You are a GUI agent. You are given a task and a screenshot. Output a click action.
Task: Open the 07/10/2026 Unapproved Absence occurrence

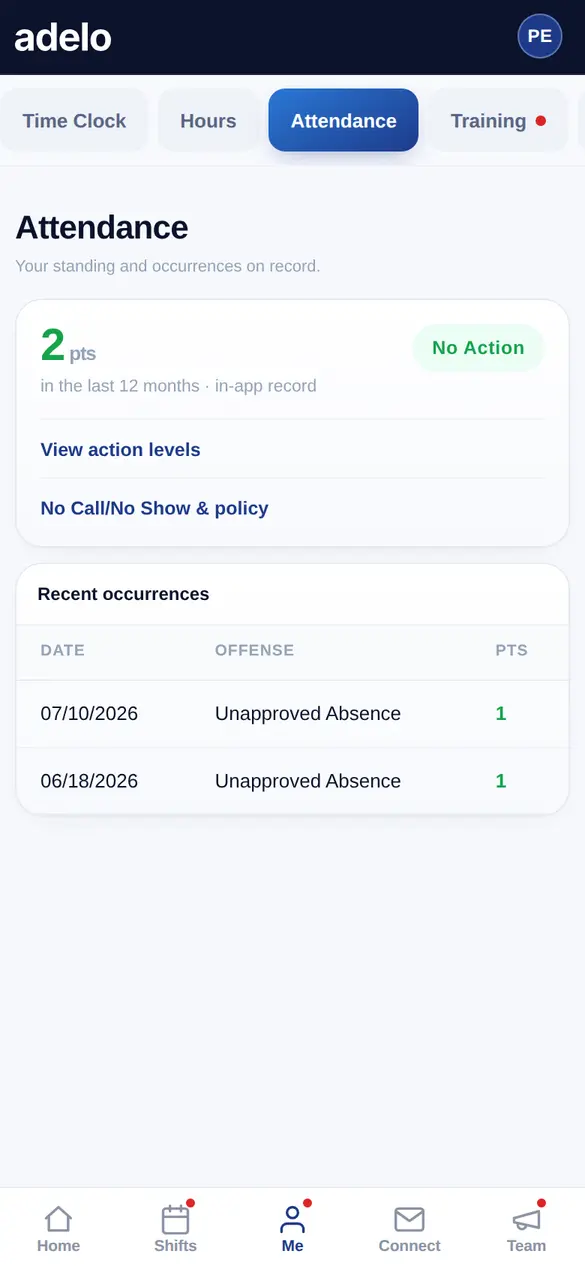[x=292, y=714]
